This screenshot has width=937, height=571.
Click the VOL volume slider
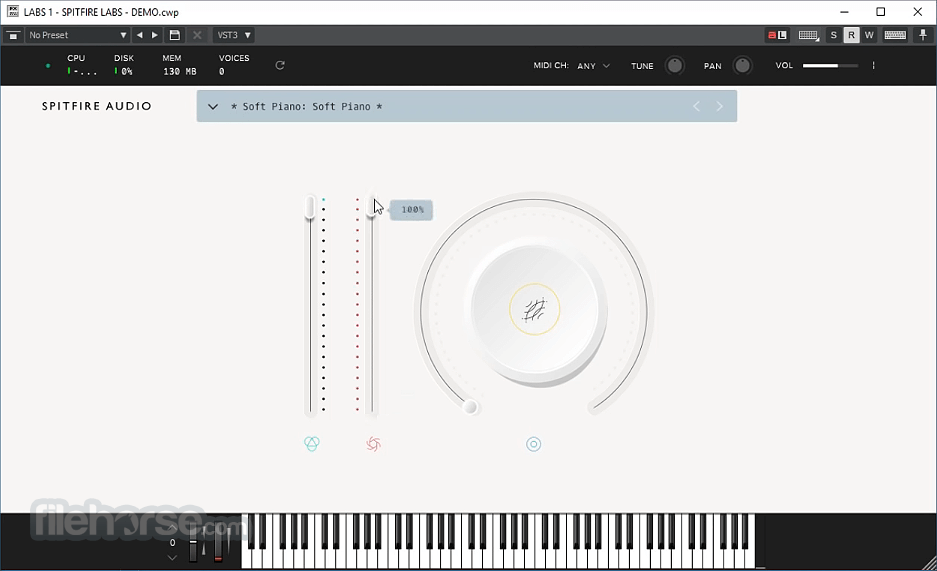click(x=830, y=65)
